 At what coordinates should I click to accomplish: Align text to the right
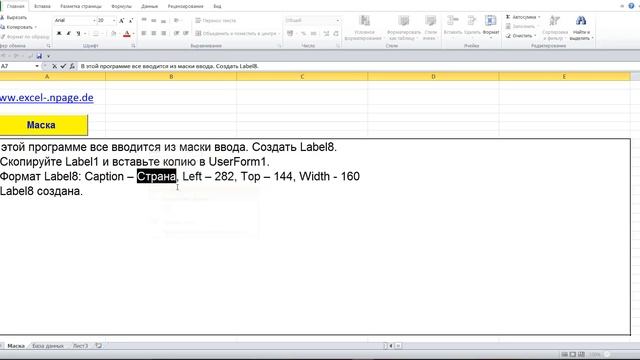click(163, 33)
